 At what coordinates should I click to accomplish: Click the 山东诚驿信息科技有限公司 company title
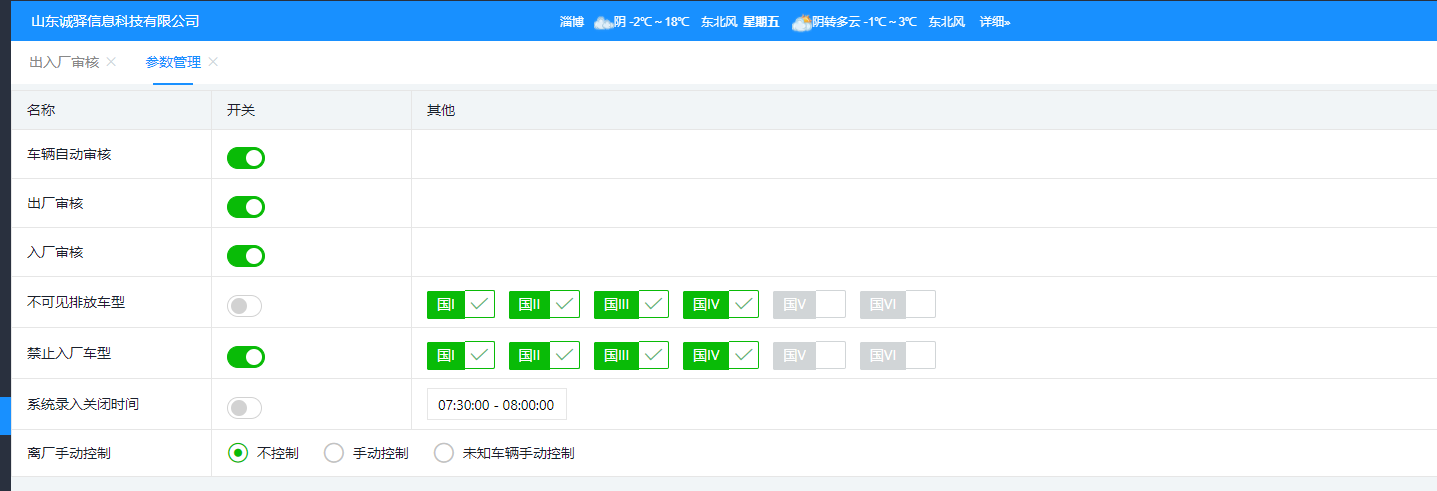(115, 21)
